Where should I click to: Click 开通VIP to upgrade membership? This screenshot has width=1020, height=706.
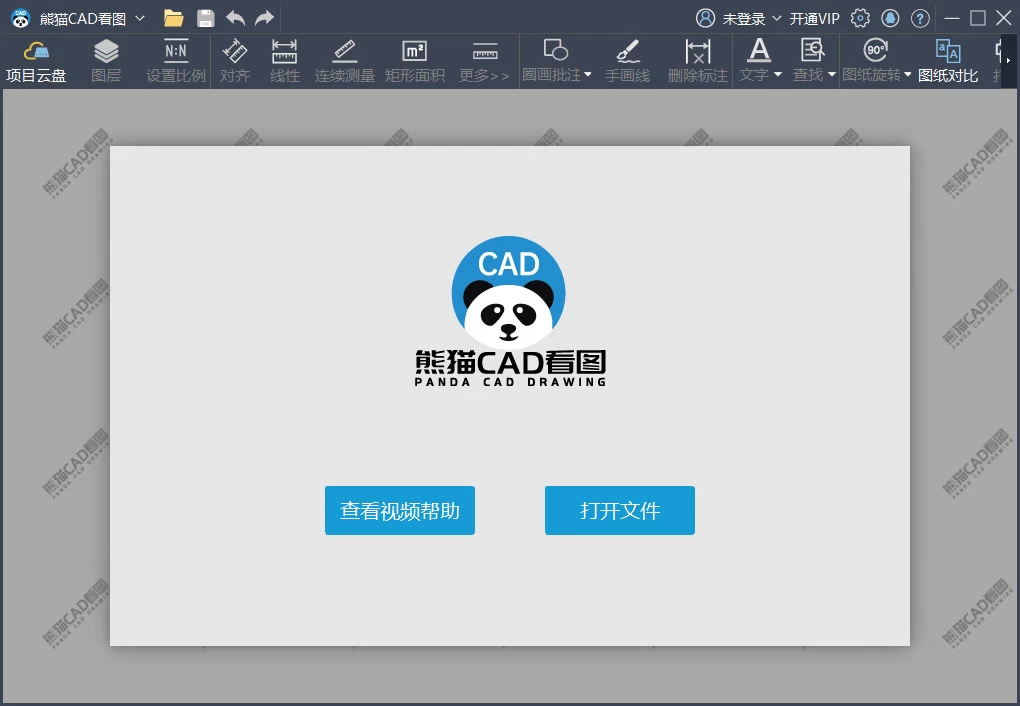pyautogui.click(x=812, y=18)
